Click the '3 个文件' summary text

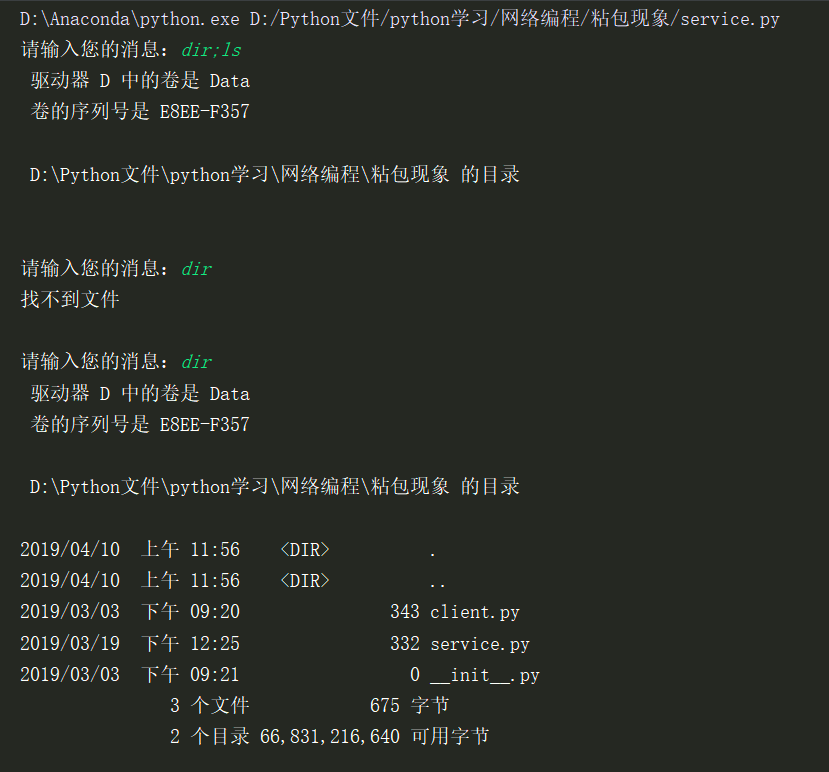point(209,705)
